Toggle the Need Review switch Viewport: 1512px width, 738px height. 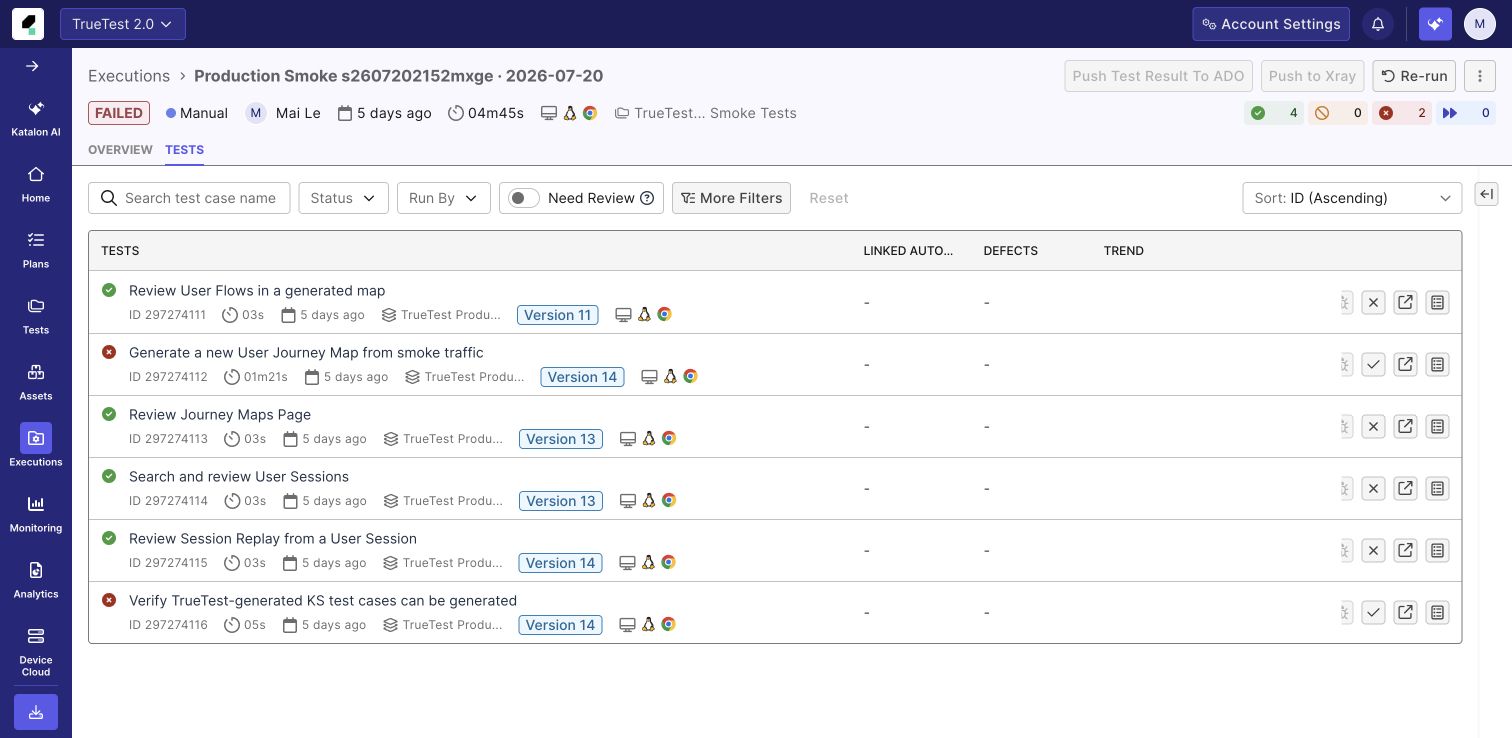click(x=524, y=198)
